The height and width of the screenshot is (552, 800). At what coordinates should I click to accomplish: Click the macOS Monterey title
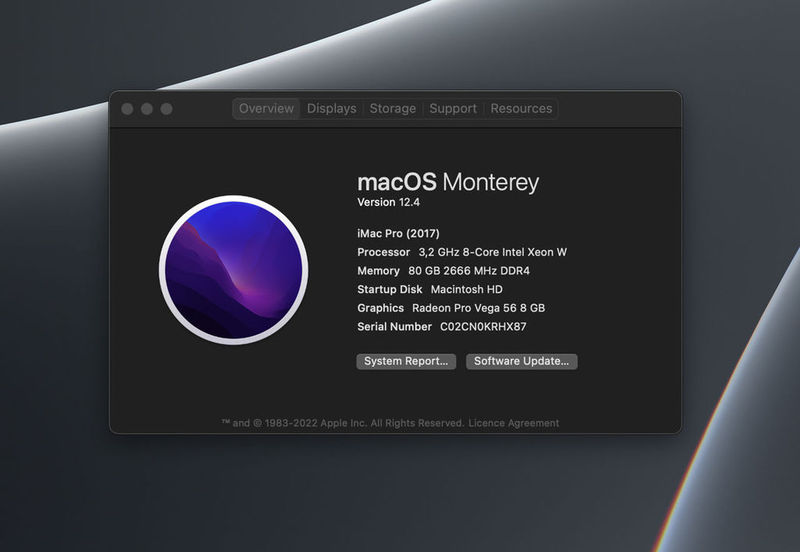(448, 182)
